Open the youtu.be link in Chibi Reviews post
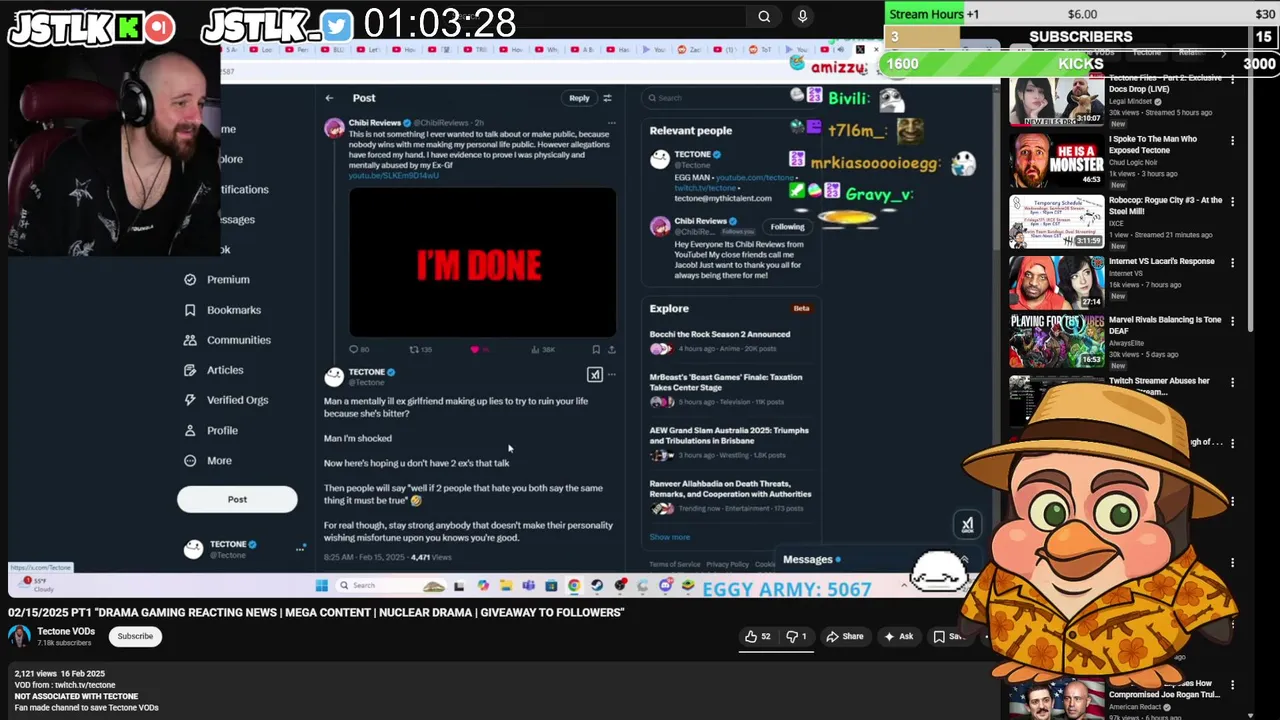 point(393,176)
